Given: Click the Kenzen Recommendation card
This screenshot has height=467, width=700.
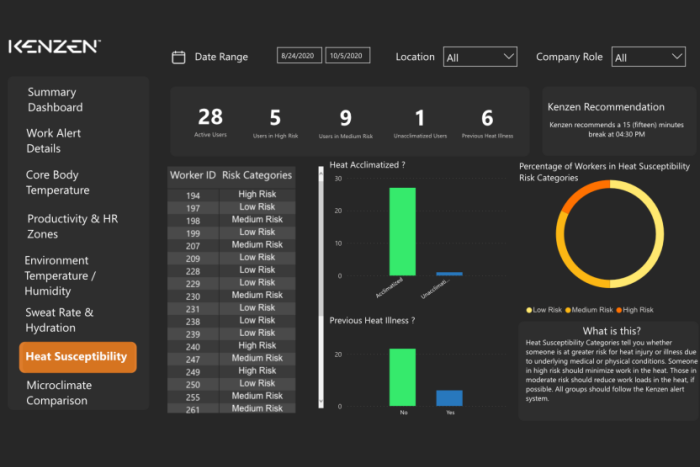Looking at the screenshot, I should pyautogui.click(x=619, y=121).
